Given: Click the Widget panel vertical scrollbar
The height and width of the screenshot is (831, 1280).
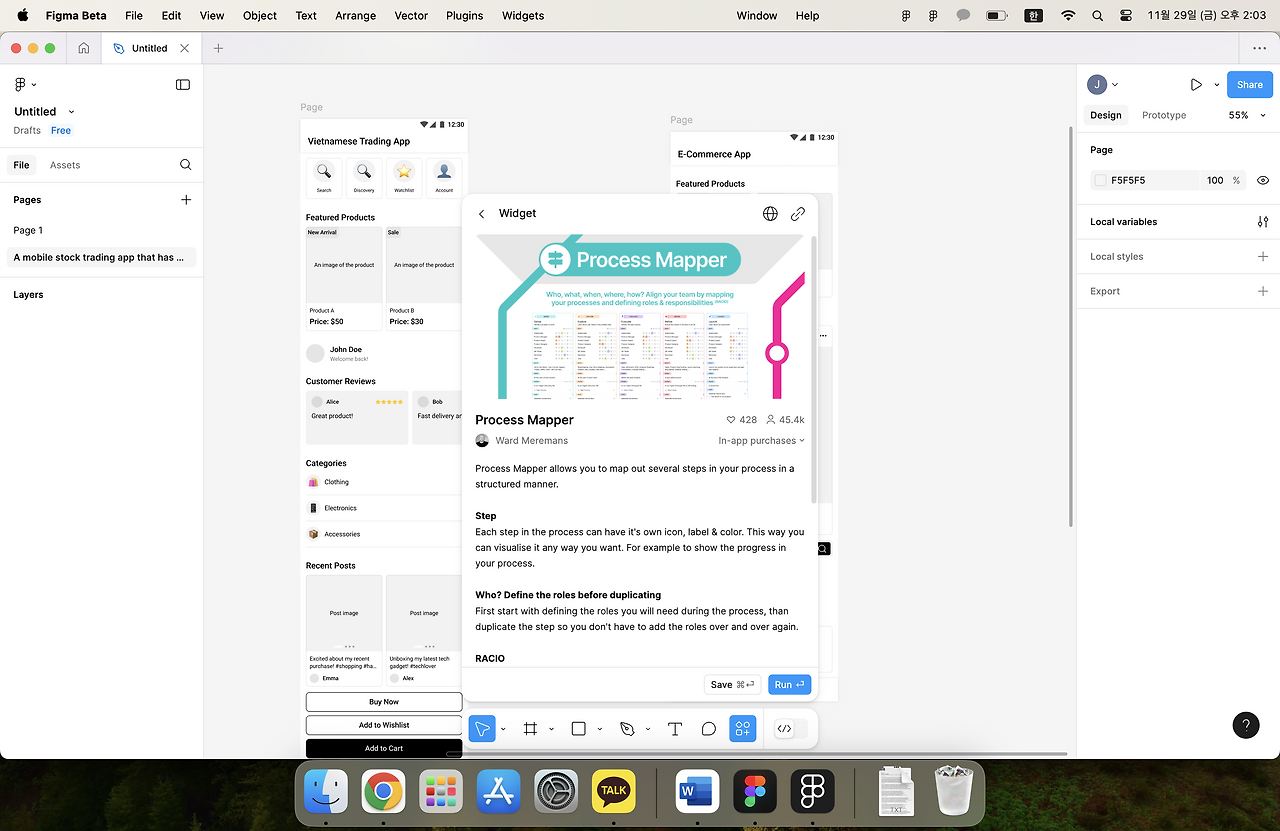Looking at the screenshot, I should (813, 370).
